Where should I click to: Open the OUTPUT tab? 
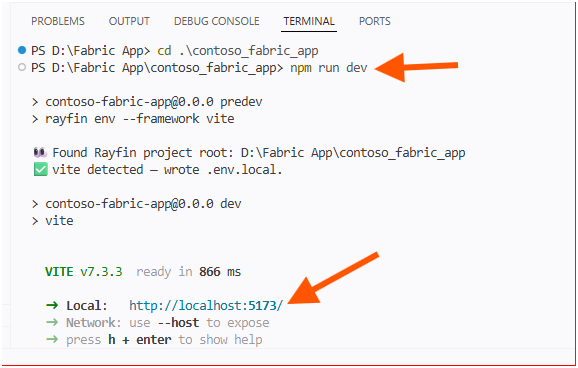(129, 21)
